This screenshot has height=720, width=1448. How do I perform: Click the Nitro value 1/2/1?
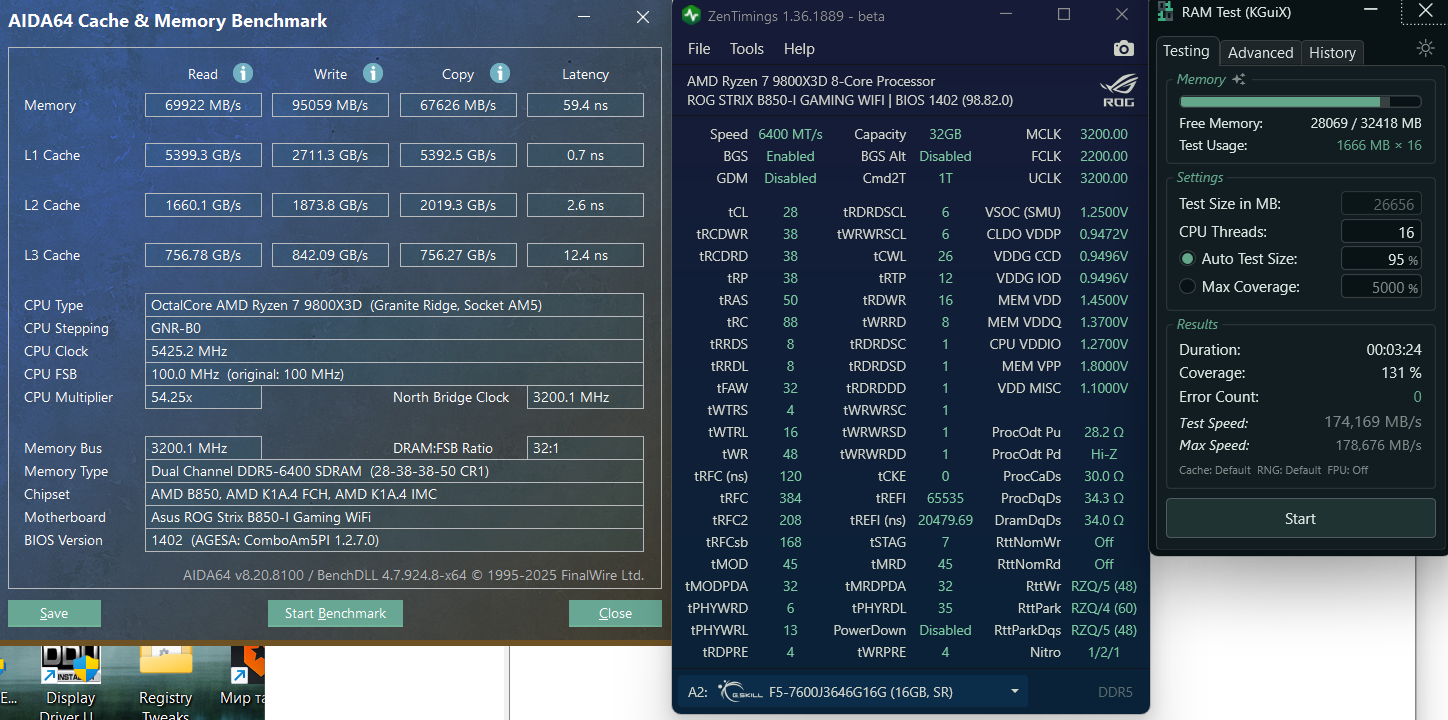pos(1104,652)
